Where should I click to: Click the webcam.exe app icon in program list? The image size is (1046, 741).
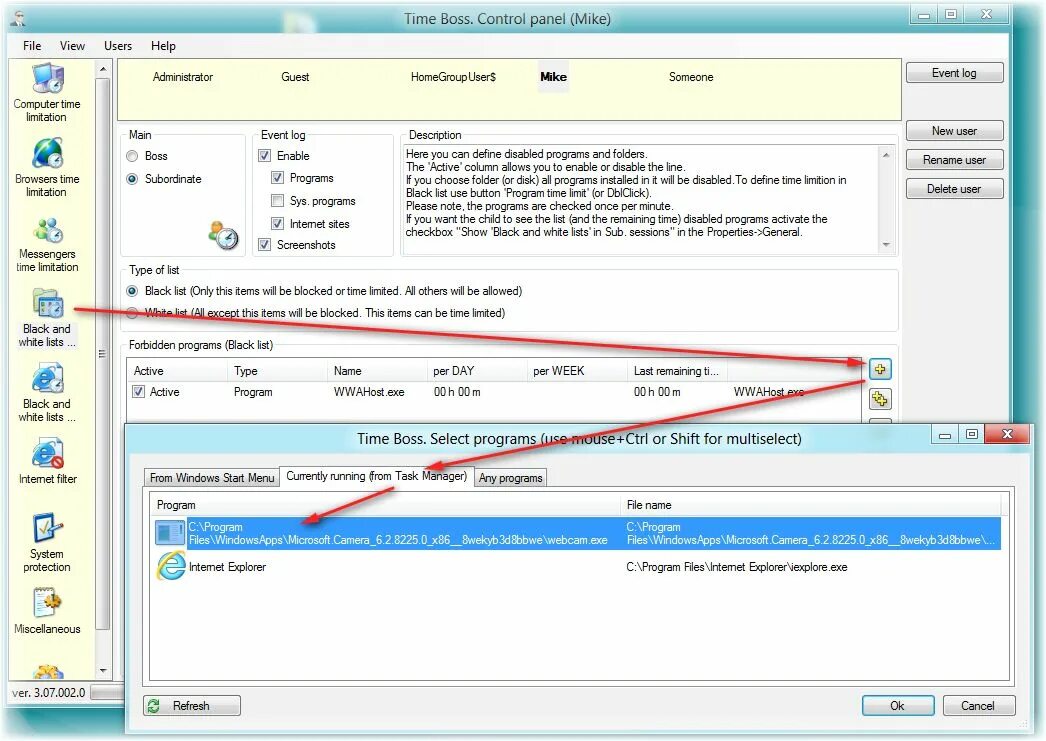coord(170,533)
